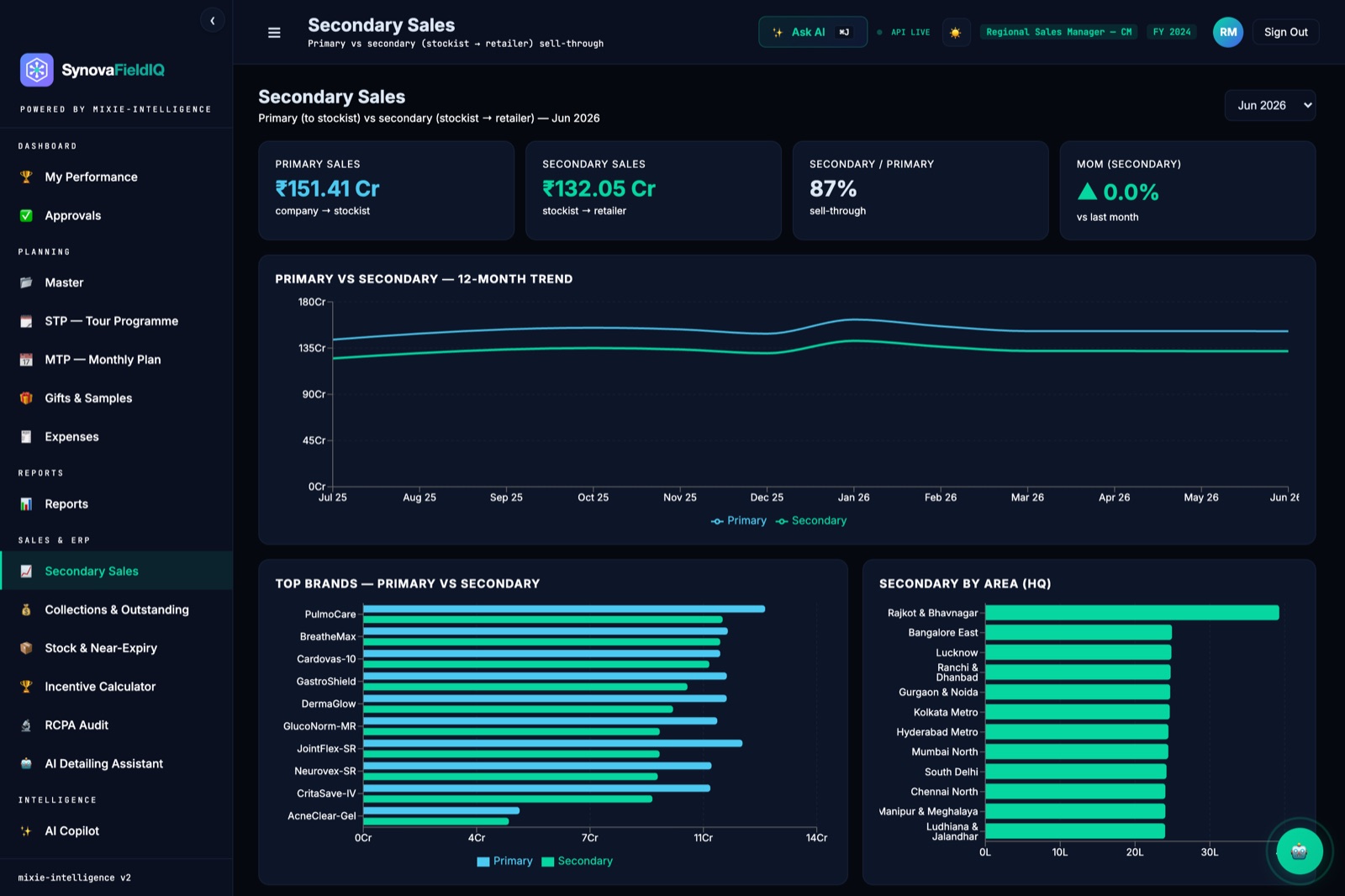Click the Kolkata Metro area label
Image resolution: width=1345 pixels, height=896 pixels.
pyautogui.click(x=946, y=713)
